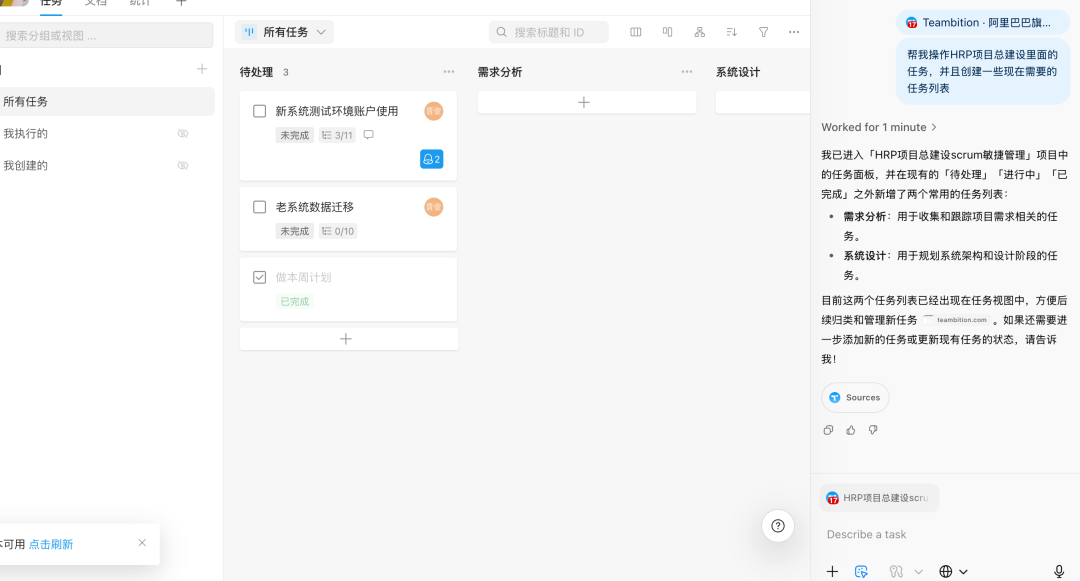Open the 待处理 column ellipsis menu

(449, 72)
